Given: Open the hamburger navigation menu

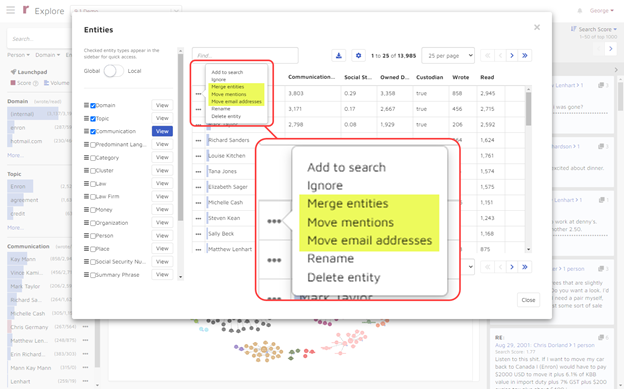Looking at the screenshot, I should click(x=11, y=10).
